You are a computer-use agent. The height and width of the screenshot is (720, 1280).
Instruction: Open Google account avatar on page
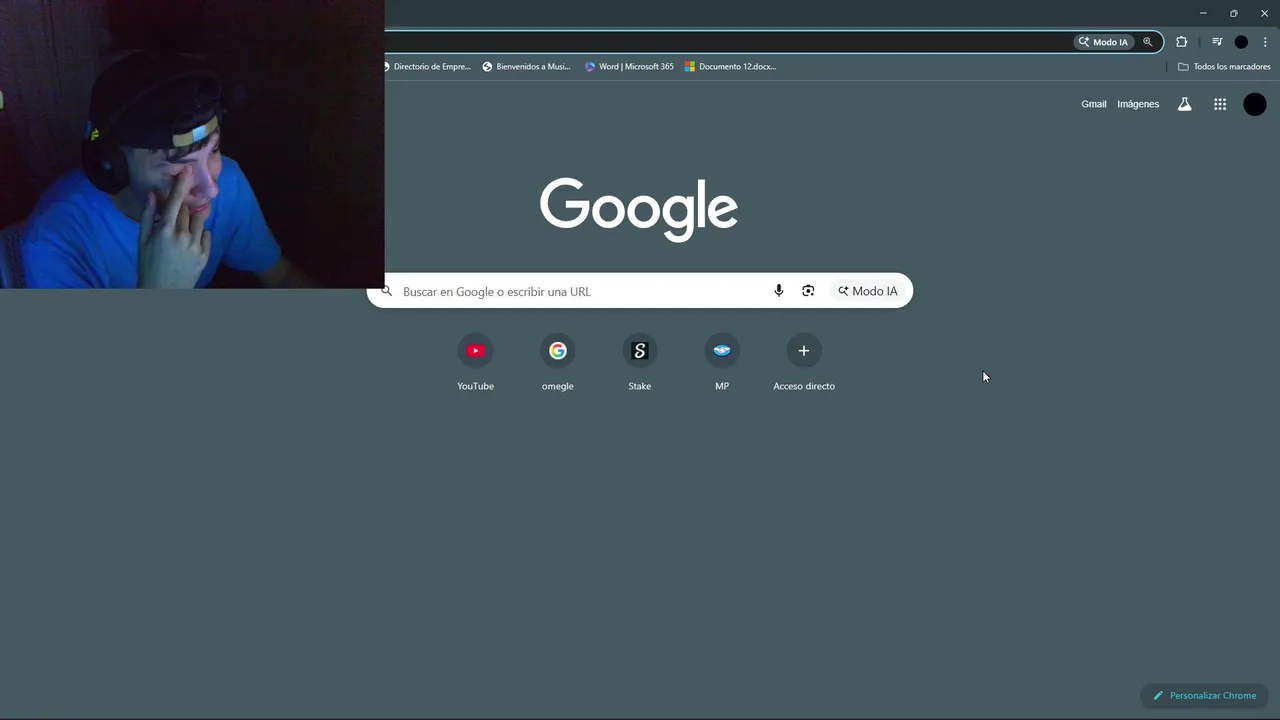click(x=1255, y=104)
